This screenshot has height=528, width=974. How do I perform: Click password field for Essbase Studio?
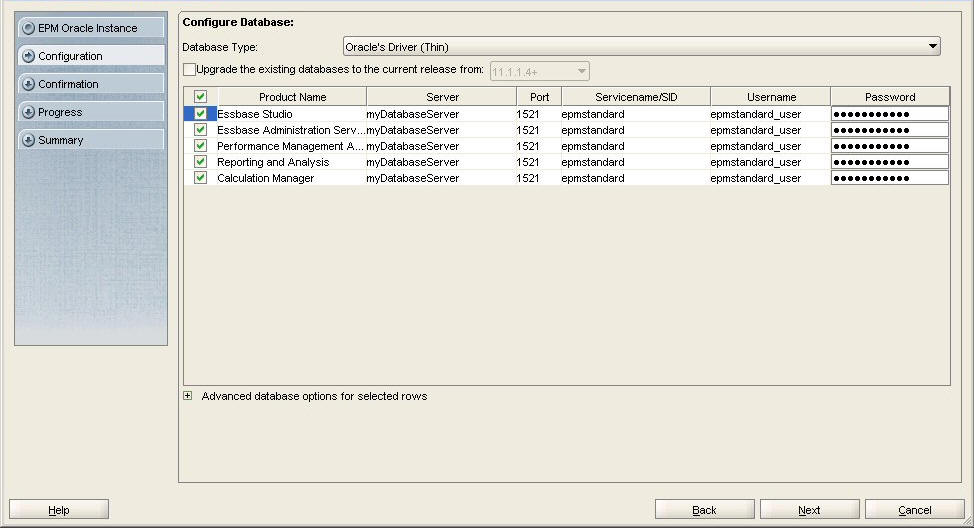click(x=890, y=114)
